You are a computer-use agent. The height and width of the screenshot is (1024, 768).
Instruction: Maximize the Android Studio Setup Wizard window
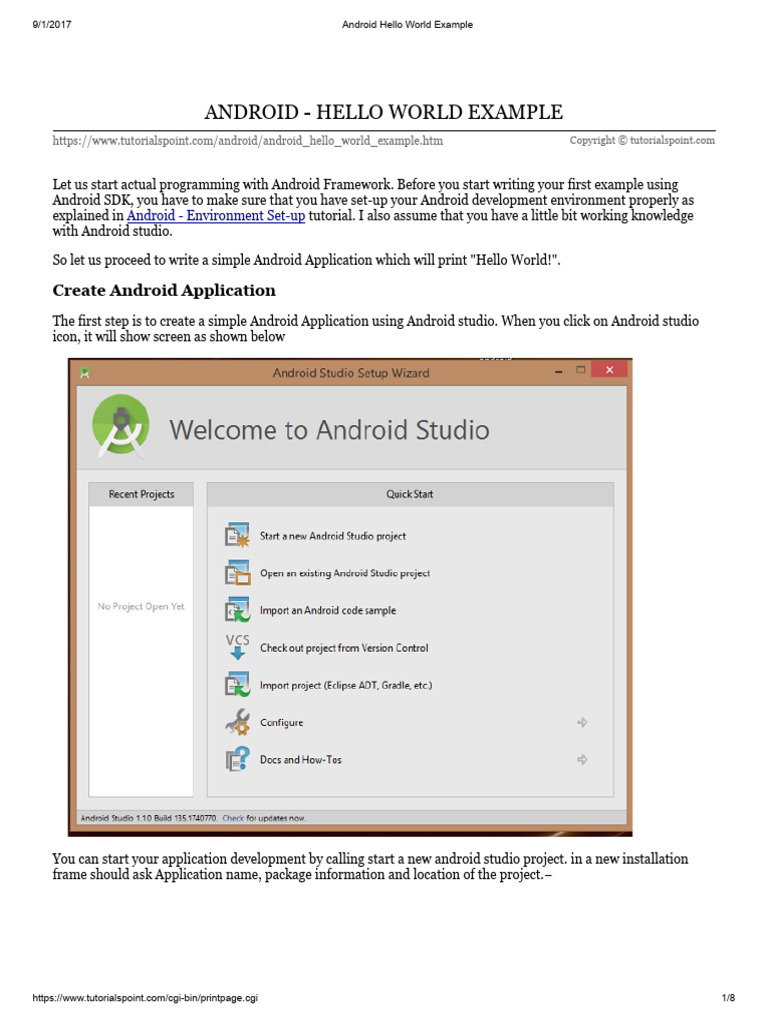[580, 370]
